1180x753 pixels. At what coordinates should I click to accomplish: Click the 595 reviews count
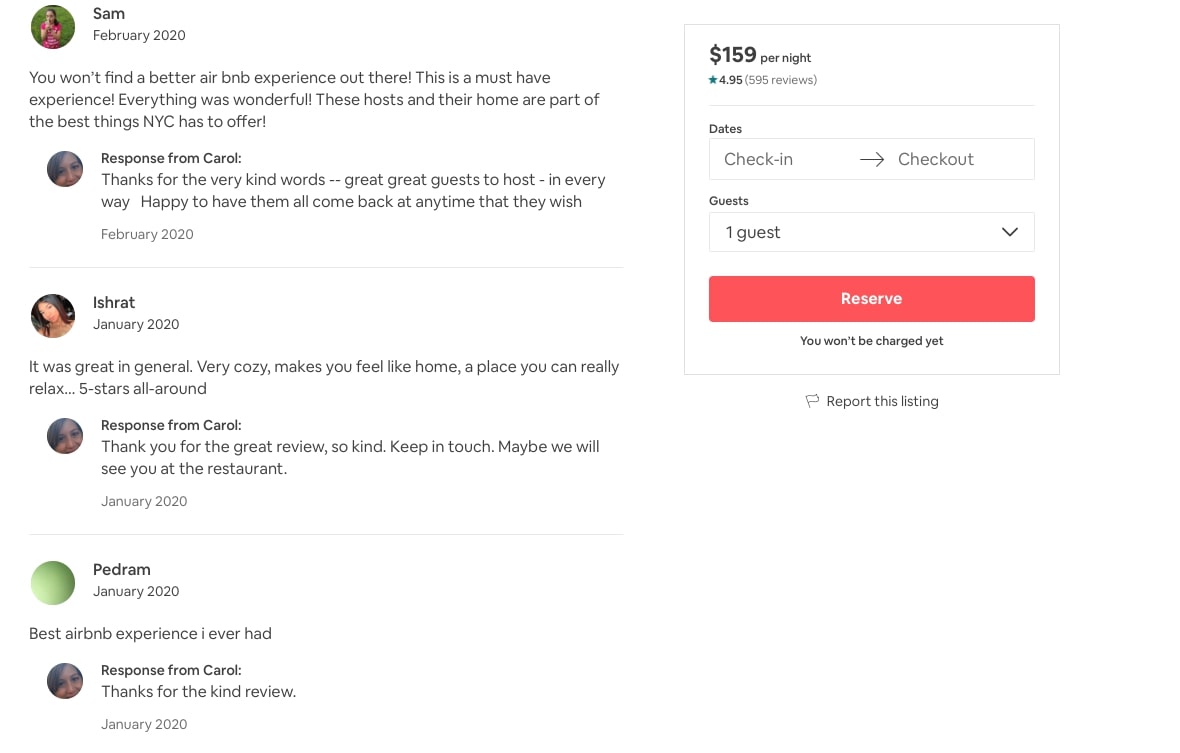(x=781, y=80)
